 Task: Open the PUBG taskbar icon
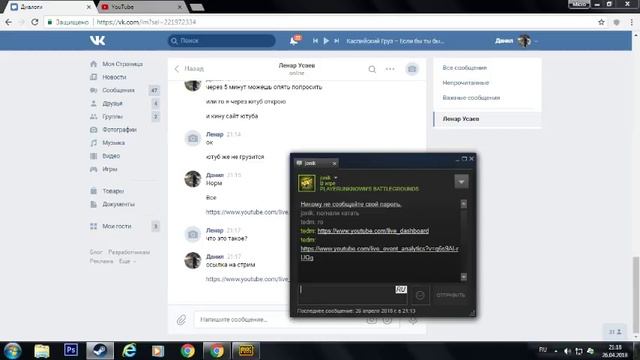(246, 351)
